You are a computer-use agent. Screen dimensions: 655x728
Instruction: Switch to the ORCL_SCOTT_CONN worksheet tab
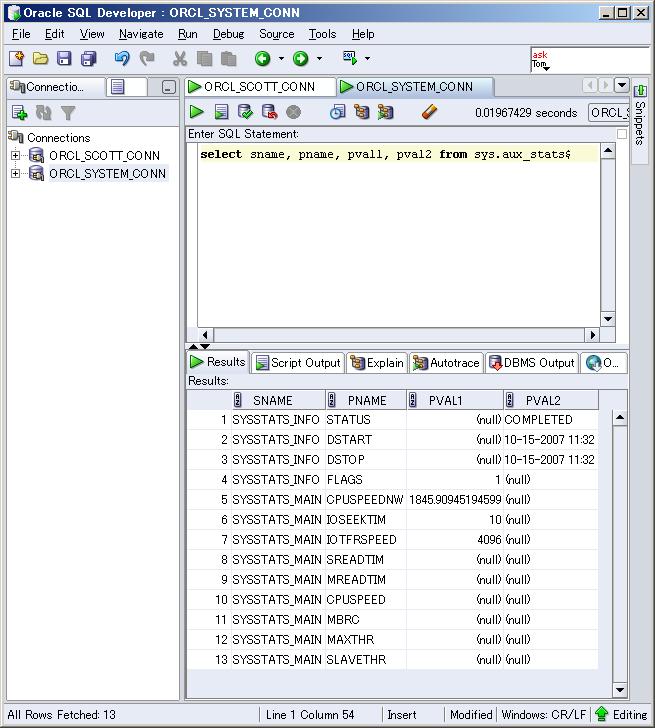pos(259,87)
